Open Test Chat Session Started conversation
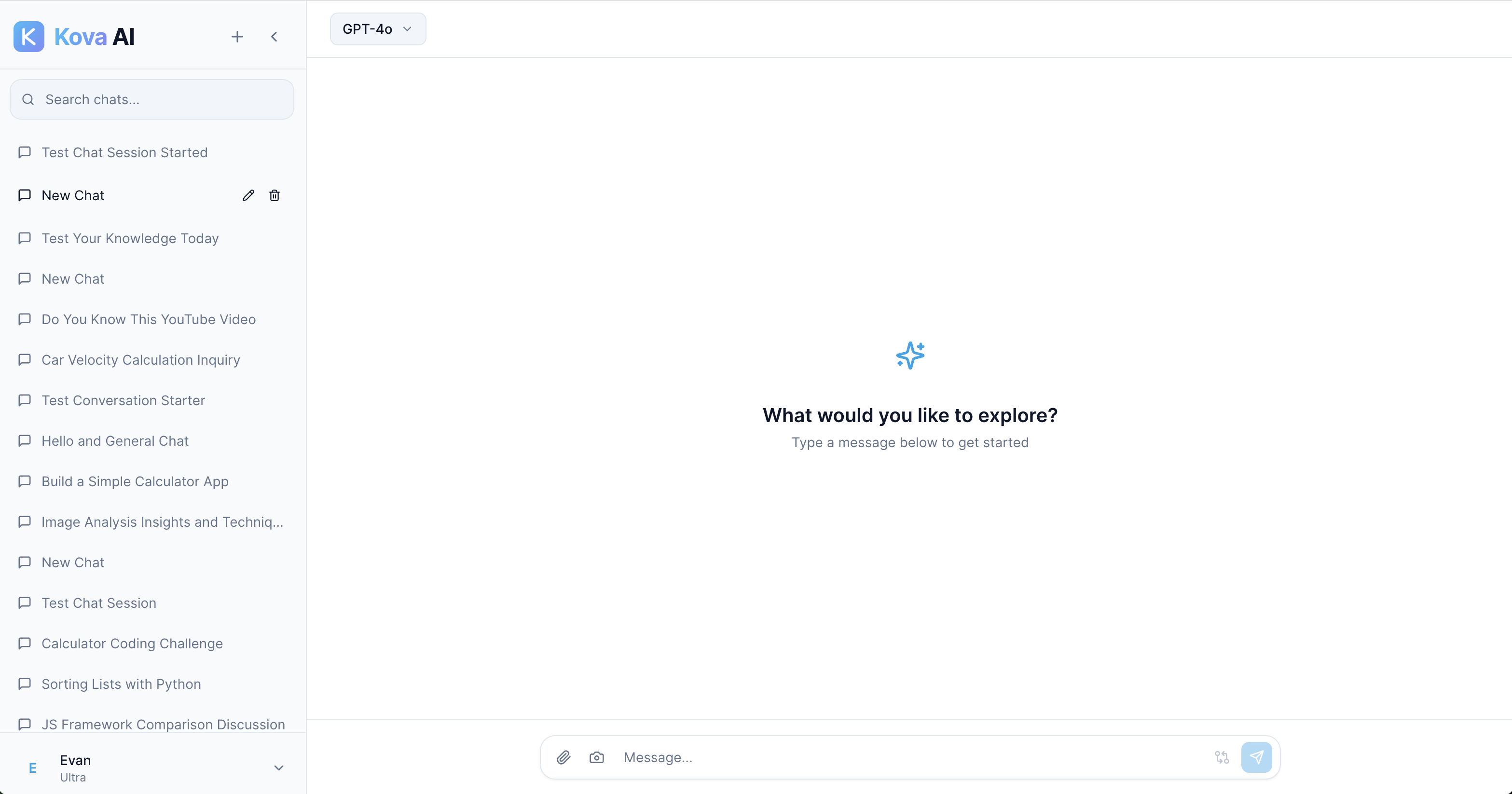The width and height of the screenshot is (1512, 794). pos(124,152)
